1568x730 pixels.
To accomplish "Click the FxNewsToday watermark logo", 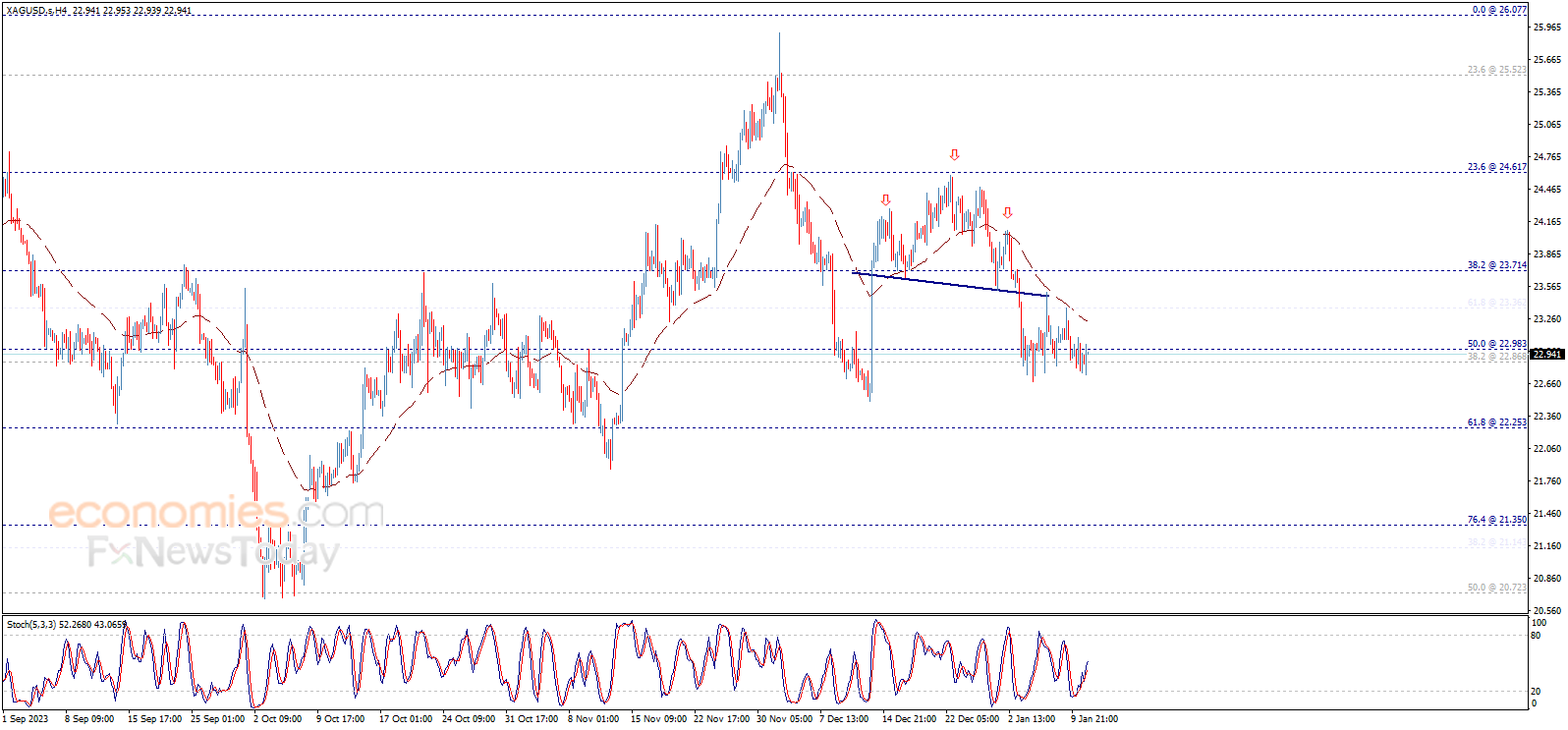I will (213, 552).
